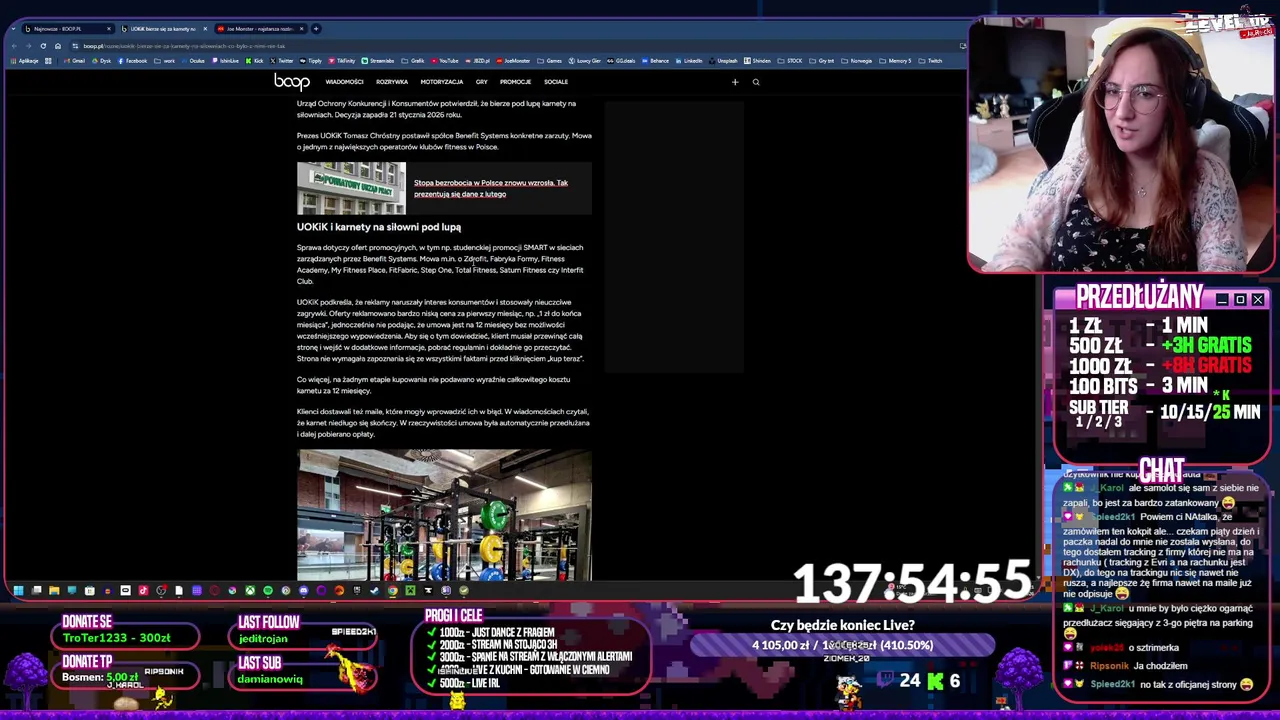Open Aplikacje bookmarks shortcut
Image resolution: width=1280 pixels, height=720 pixels.
[25, 61]
